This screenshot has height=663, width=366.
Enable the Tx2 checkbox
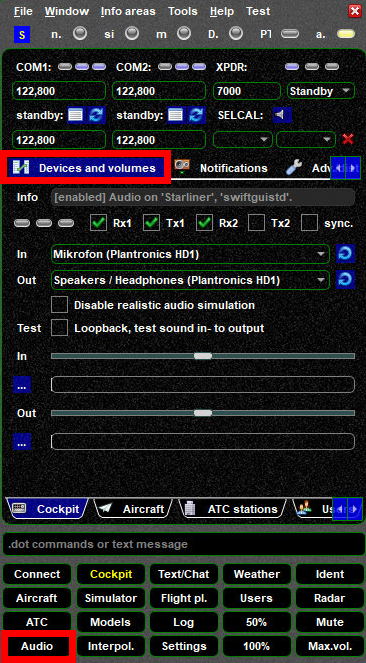pyautogui.click(x=257, y=223)
